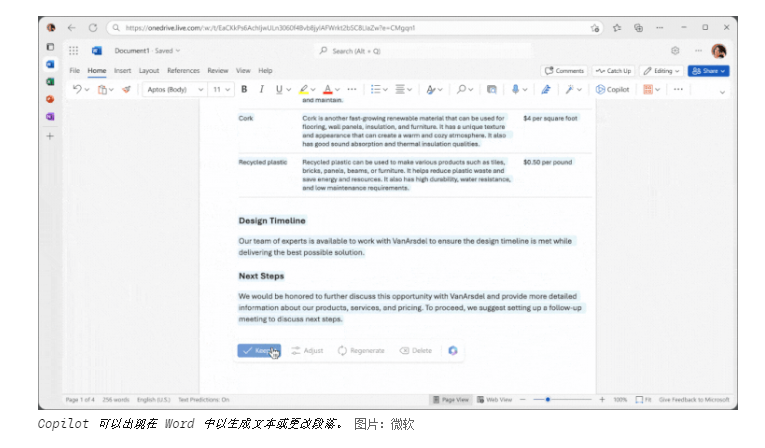The height and width of the screenshot is (448, 765).
Task: Click the Word logo icon beside Document1
Action: (x=97, y=50)
